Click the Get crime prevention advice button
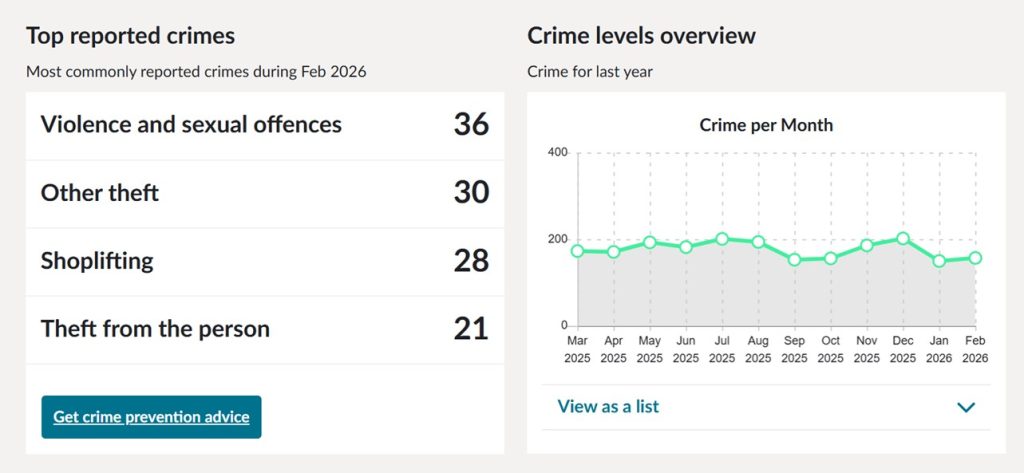Image resolution: width=1024 pixels, height=473 pixels. pyautogui.click(x=151, y=417)
